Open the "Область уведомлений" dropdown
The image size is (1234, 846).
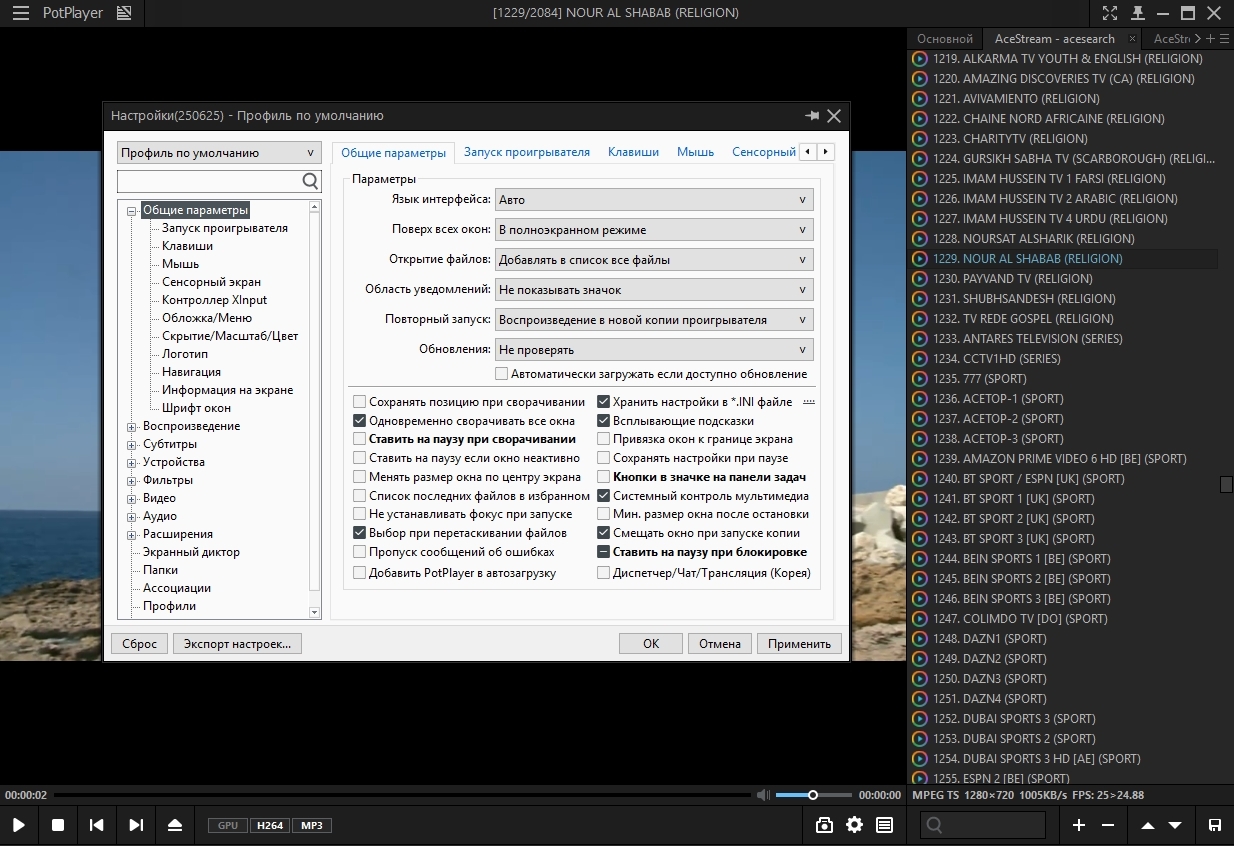pos(654,290)
